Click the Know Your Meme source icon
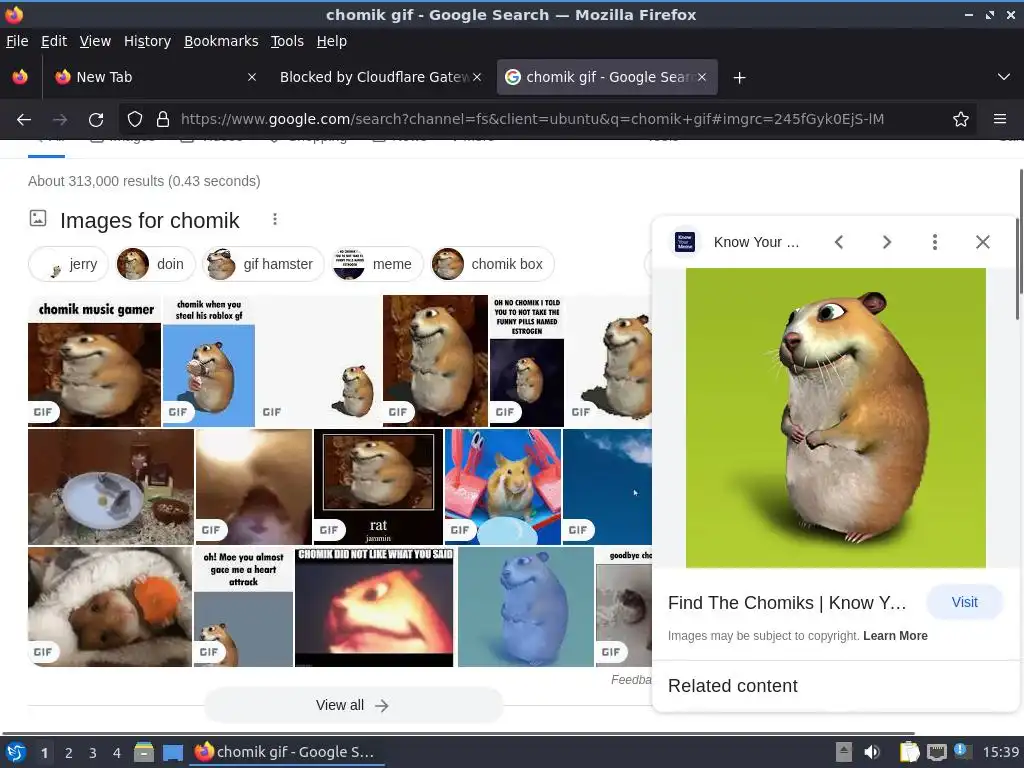This screenshot has height=768, width=1024. [x=684, y=242]
